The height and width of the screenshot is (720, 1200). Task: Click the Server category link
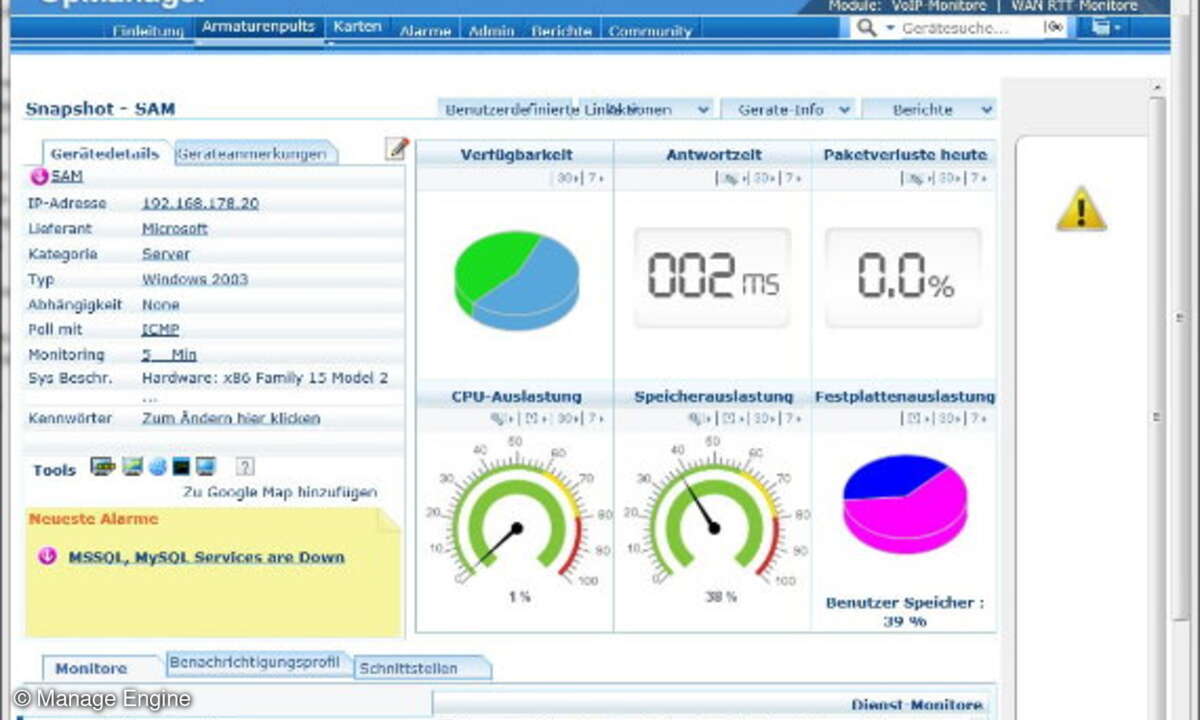pyautogui.click(x=166, y=254)
